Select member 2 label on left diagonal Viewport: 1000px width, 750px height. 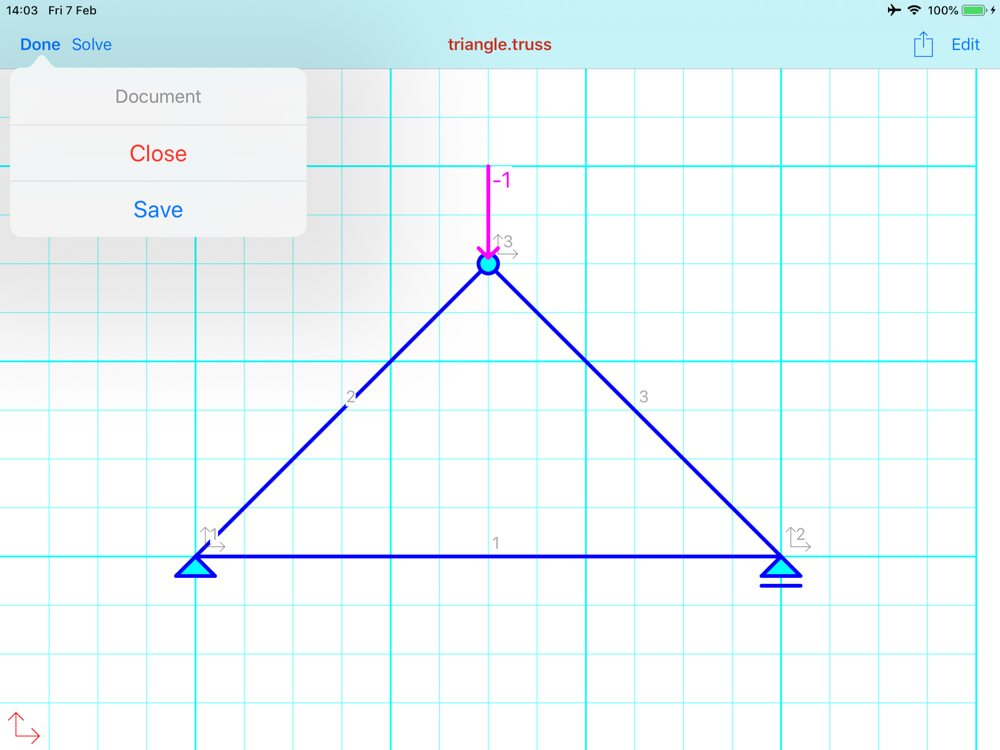350,397
